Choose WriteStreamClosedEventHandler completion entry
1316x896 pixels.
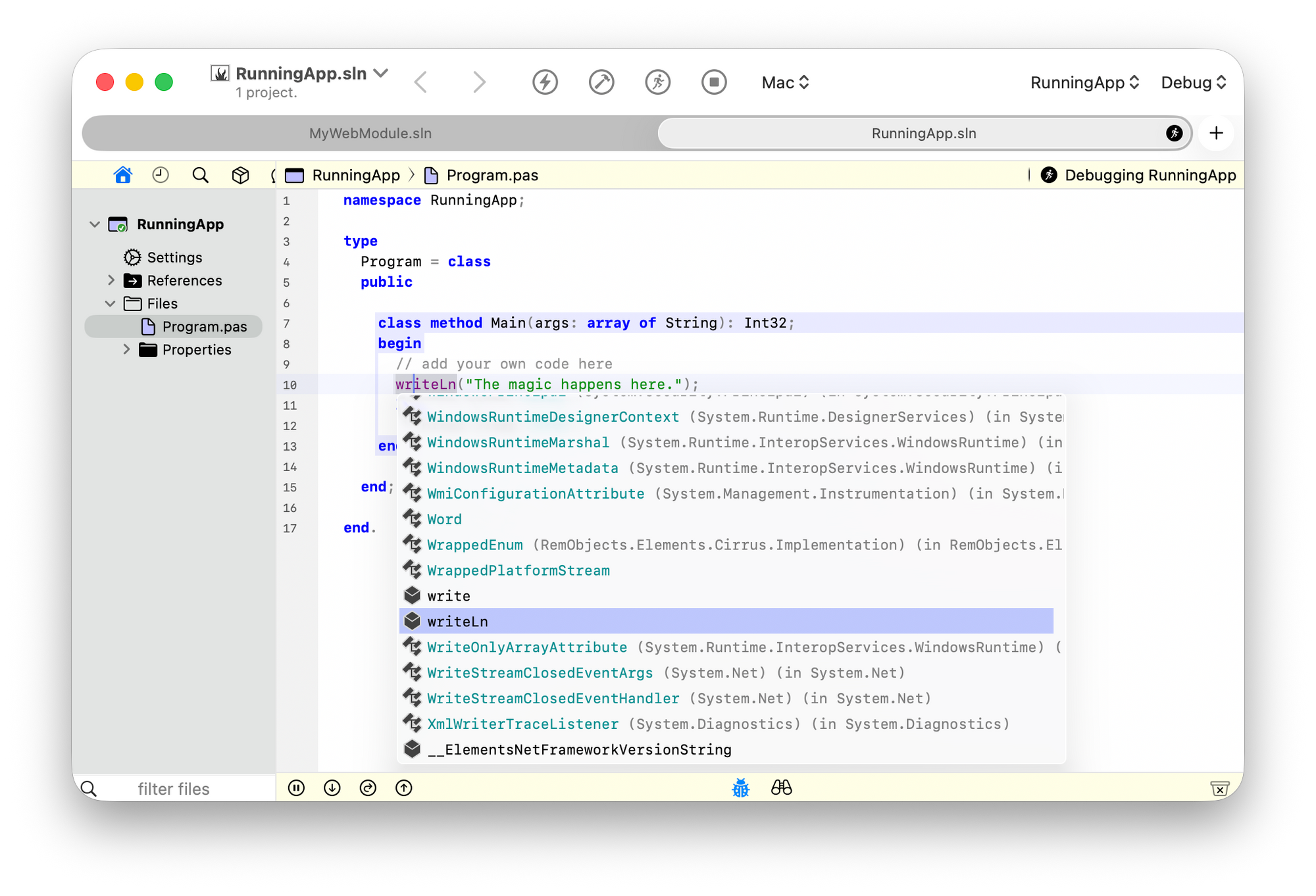(726, 699)
